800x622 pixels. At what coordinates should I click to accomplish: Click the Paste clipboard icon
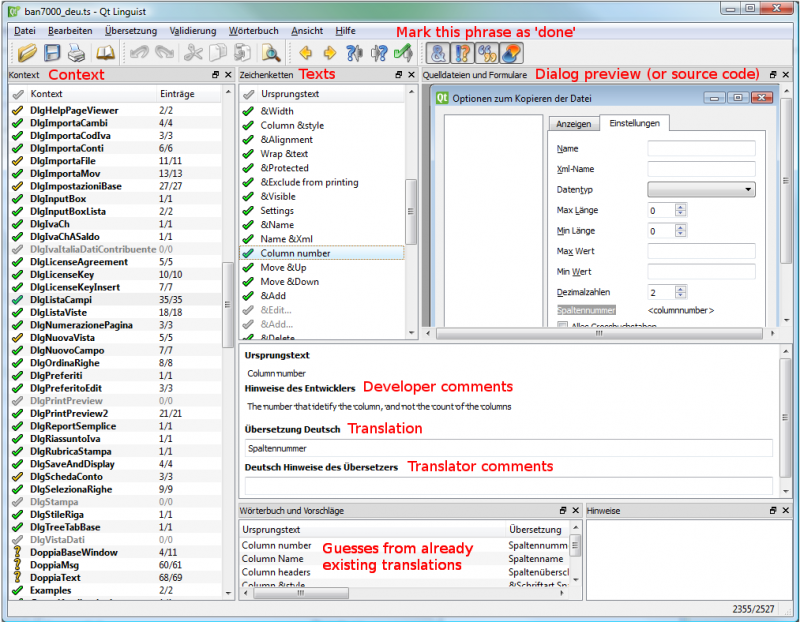242,53
